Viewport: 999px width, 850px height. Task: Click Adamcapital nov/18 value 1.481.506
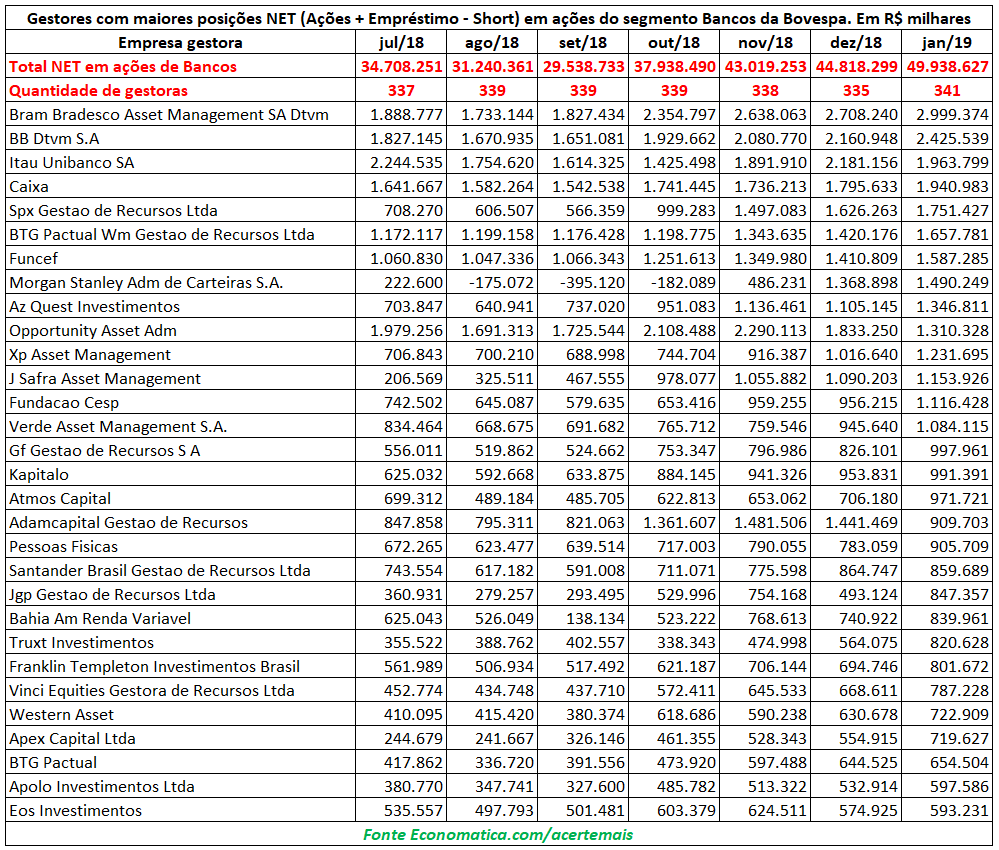(x=770, y=522)
